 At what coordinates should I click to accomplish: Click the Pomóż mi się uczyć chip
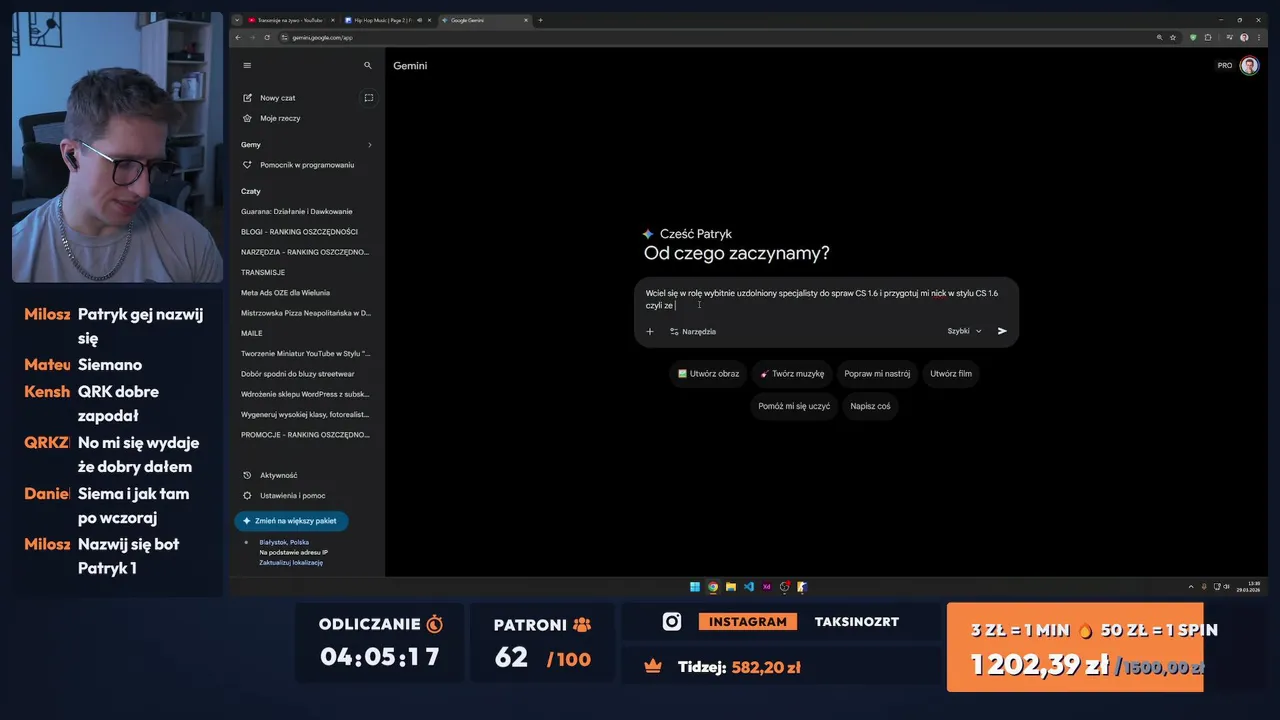pyautogui.click(x=794, y=406)
